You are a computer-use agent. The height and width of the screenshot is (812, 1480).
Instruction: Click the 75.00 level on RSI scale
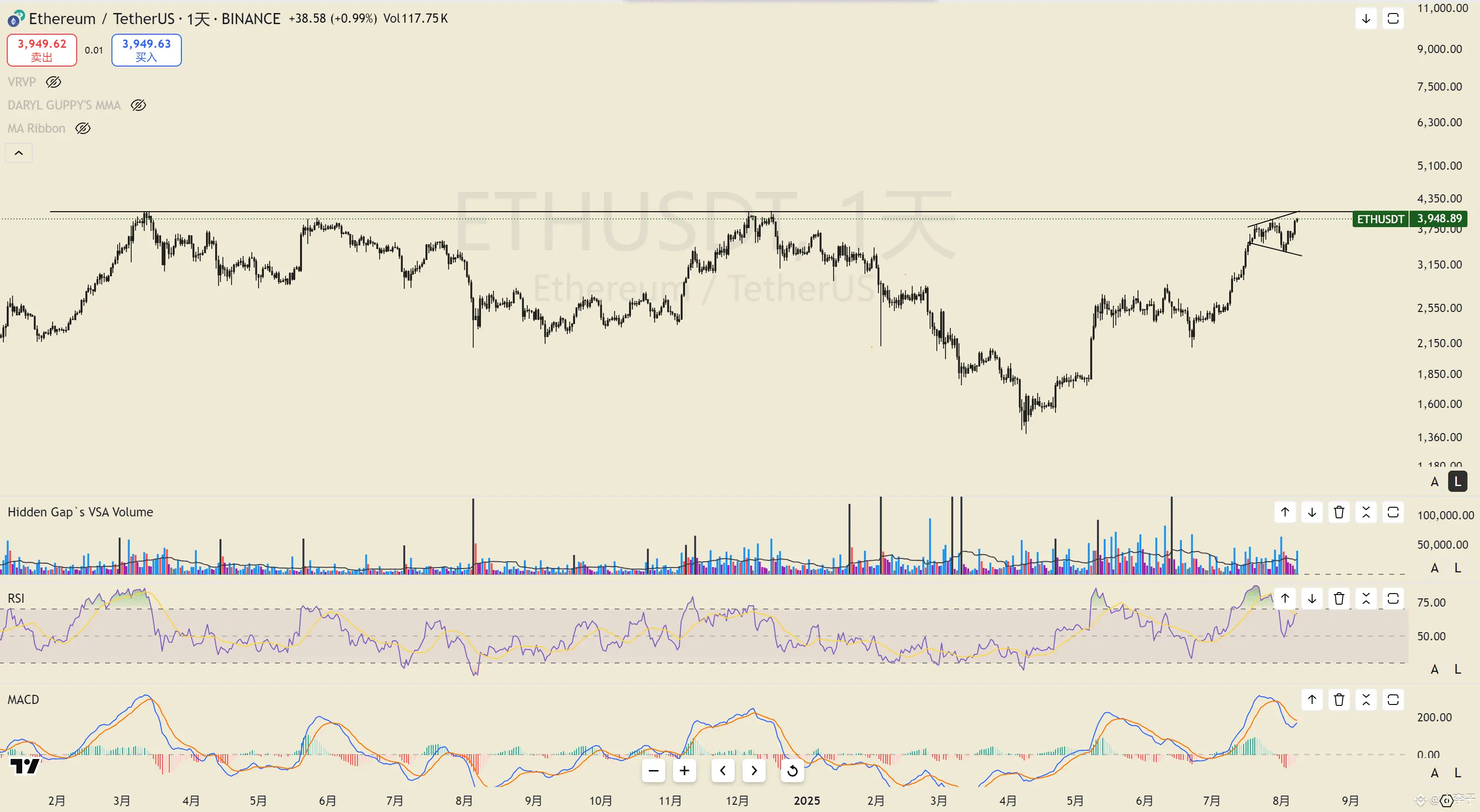(x=1431, y=602)
